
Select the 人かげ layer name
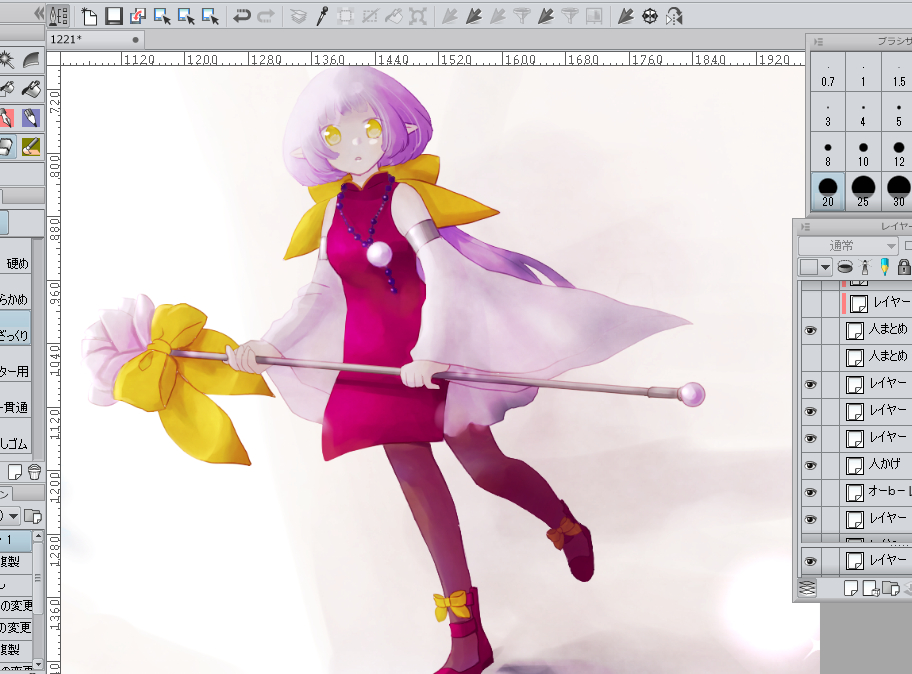(x=885, y=464)
